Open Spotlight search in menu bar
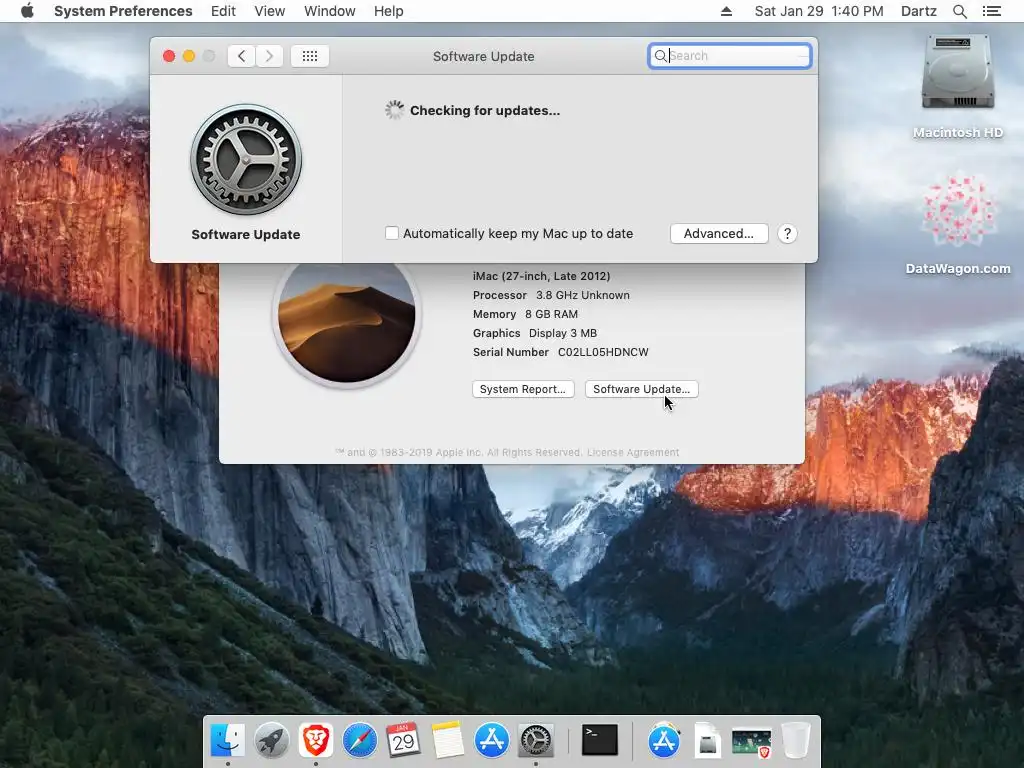 coord(959,11)
